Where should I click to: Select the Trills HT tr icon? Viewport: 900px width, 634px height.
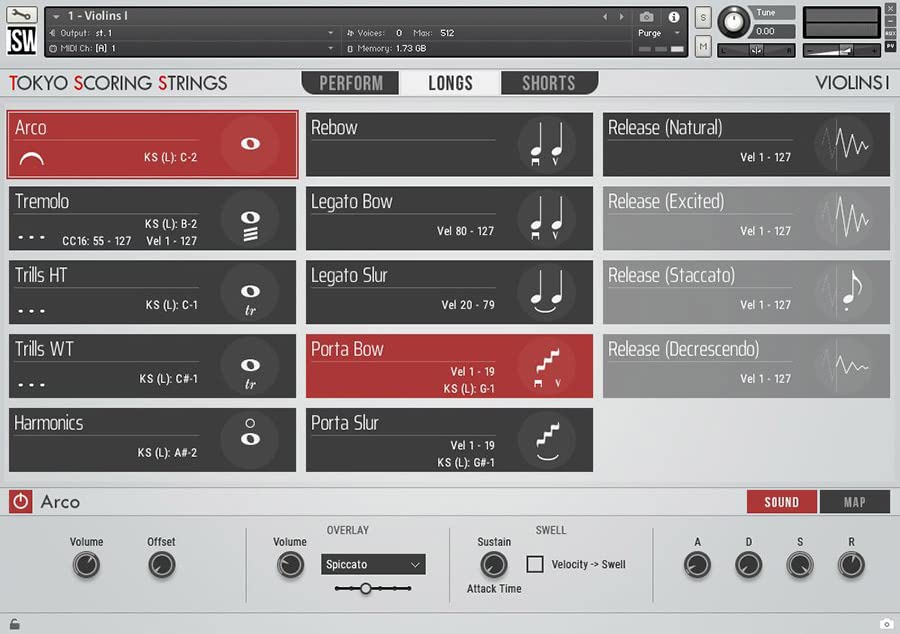click(253, 292)
